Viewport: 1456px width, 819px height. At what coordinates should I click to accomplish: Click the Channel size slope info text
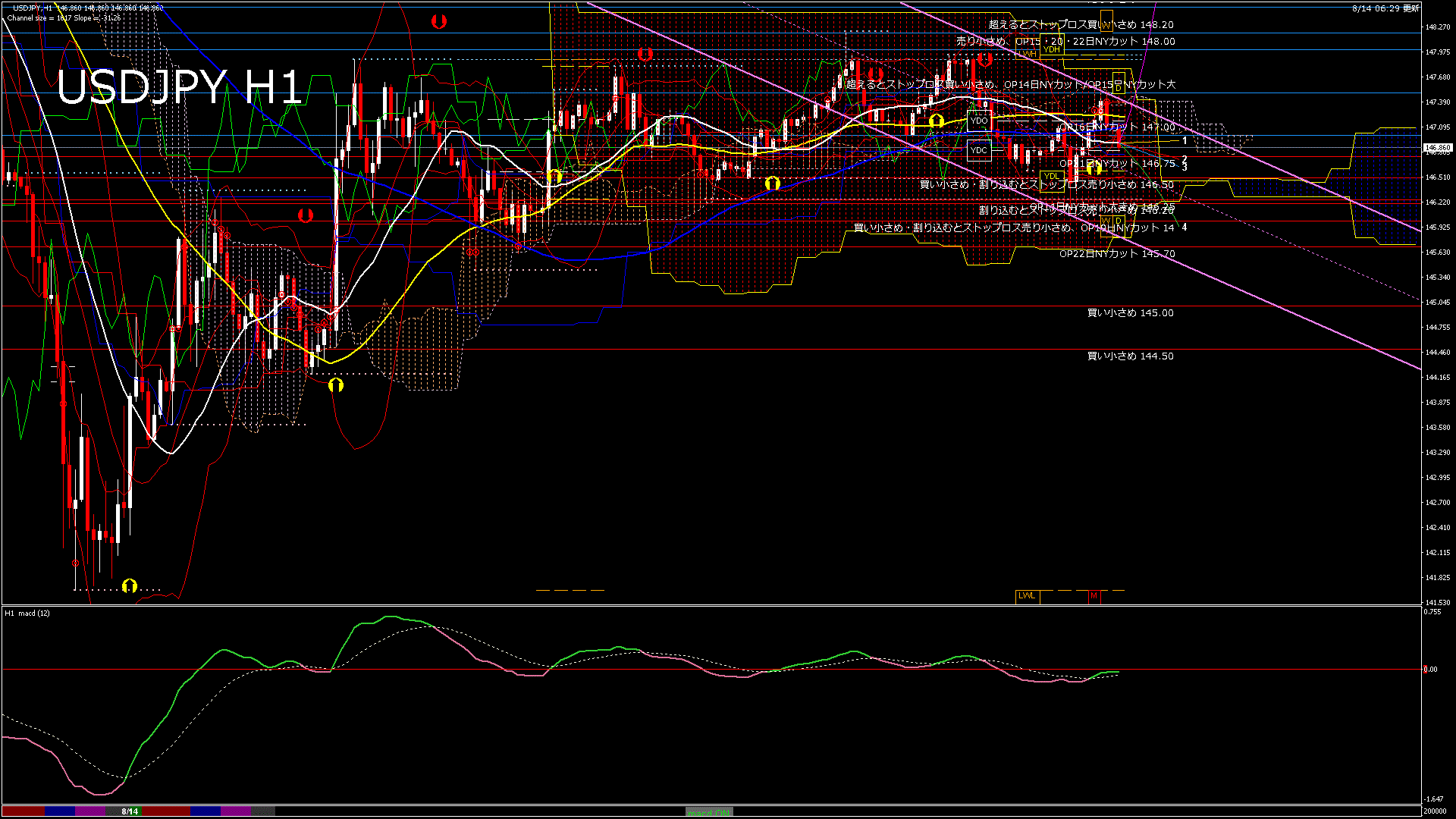[64, 17]
